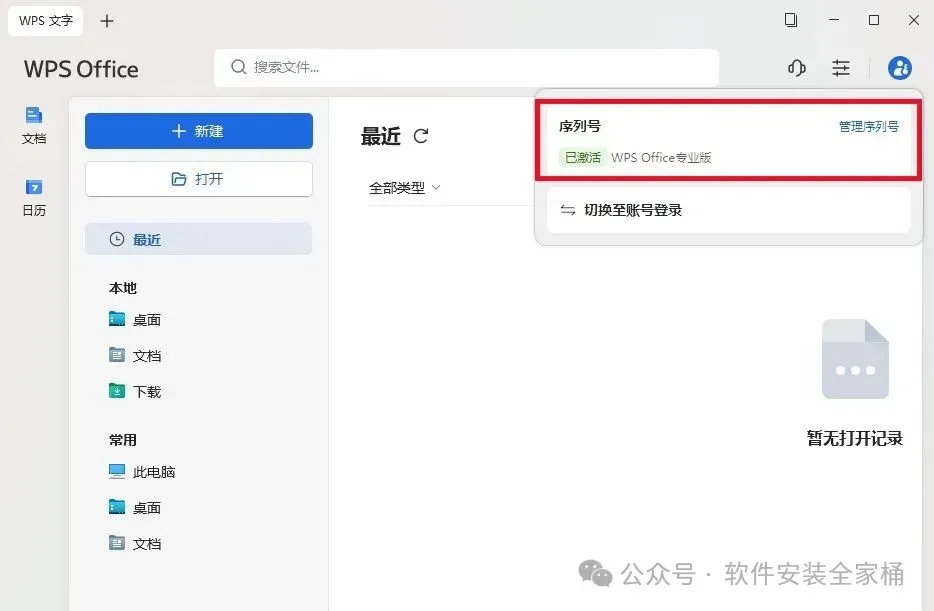Screen dimensions: 934x611
Task: Open the 下载 downloads folder
Action: (135, 391)
